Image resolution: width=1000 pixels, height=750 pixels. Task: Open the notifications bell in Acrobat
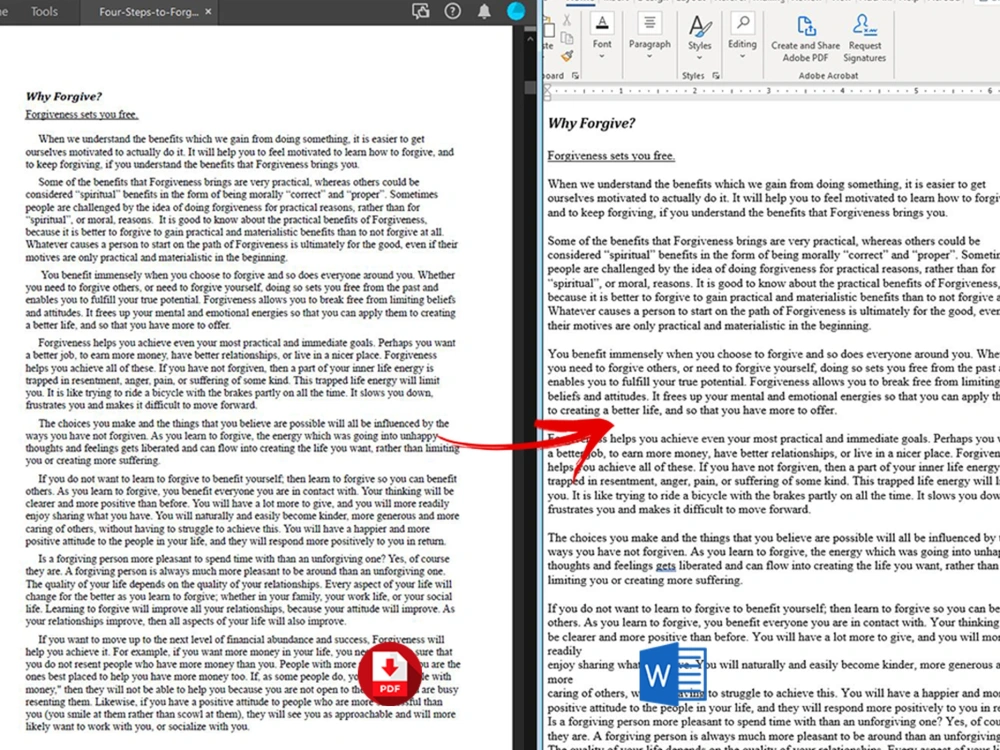485,11
